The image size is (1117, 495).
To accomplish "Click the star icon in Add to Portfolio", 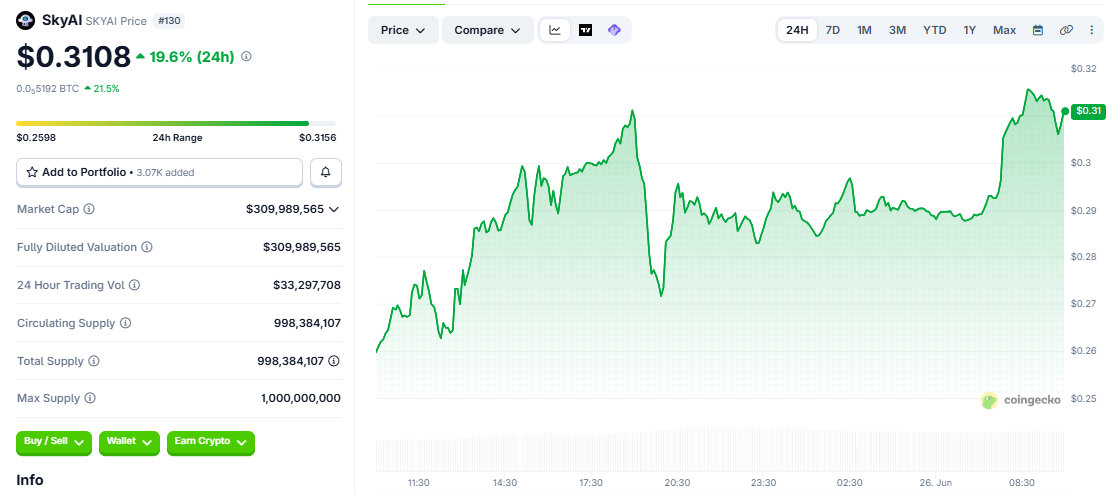I will pyautogui.click(x=32, y=172).
